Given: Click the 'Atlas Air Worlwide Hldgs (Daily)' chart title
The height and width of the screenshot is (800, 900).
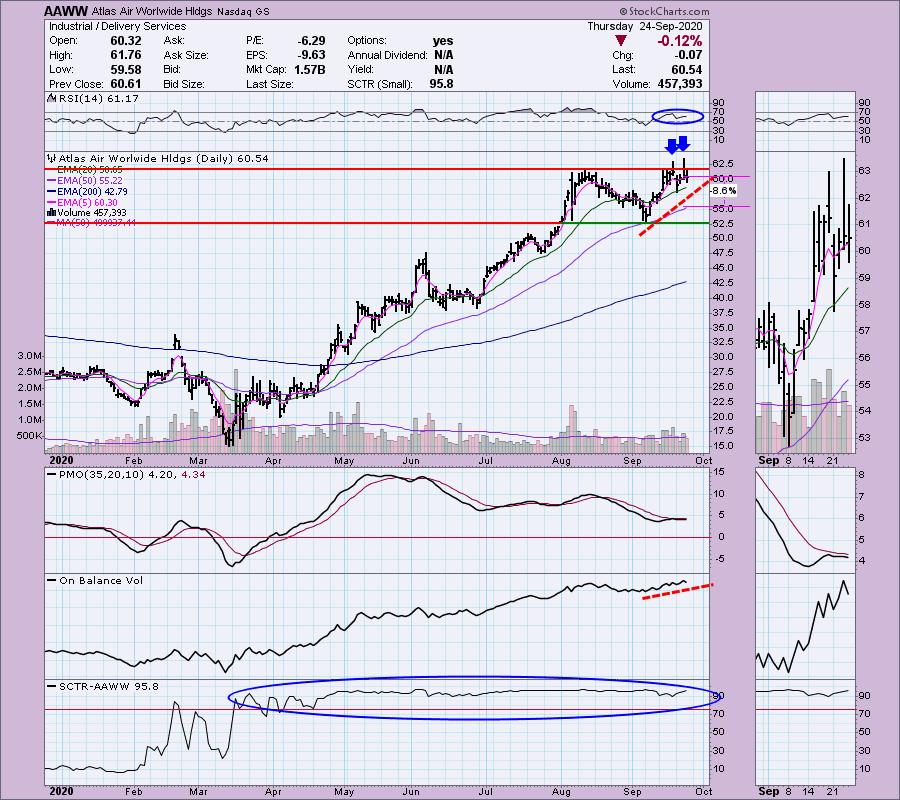Looking at the screenshot, I should point(146,158).
